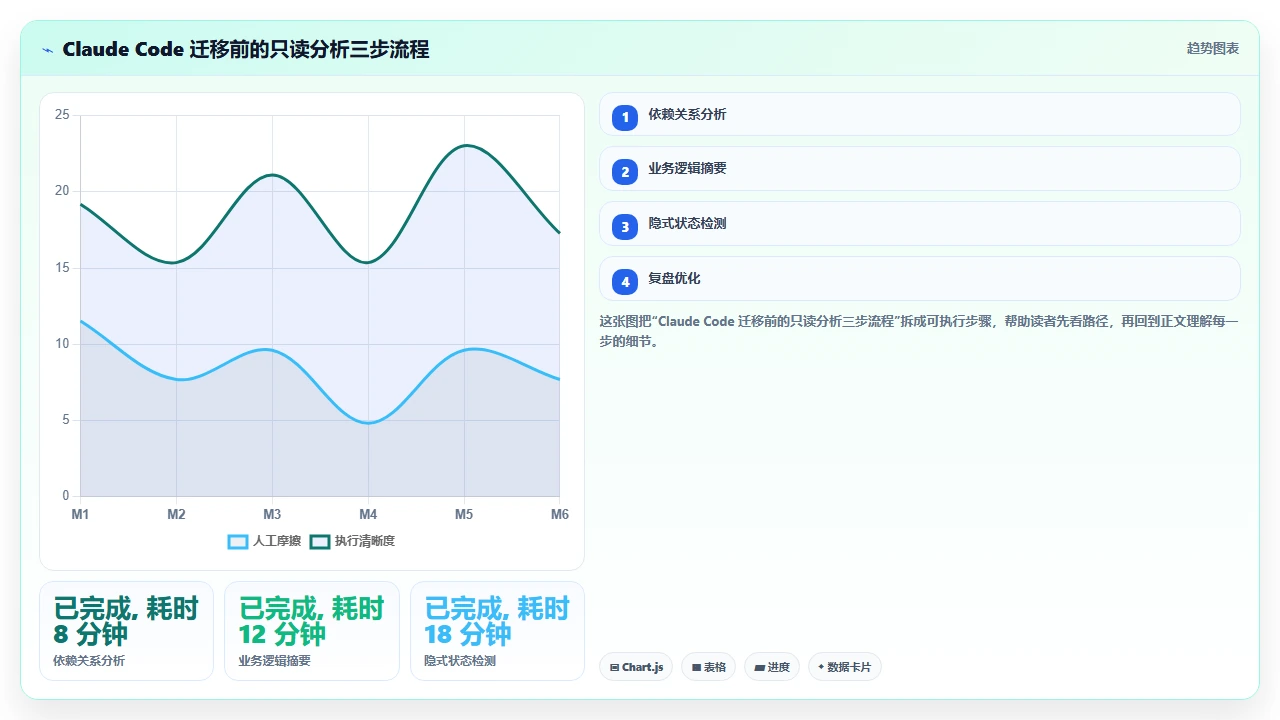Click the 趋势图表 label in the header

pyautogui.click(x=1213, y=48)
